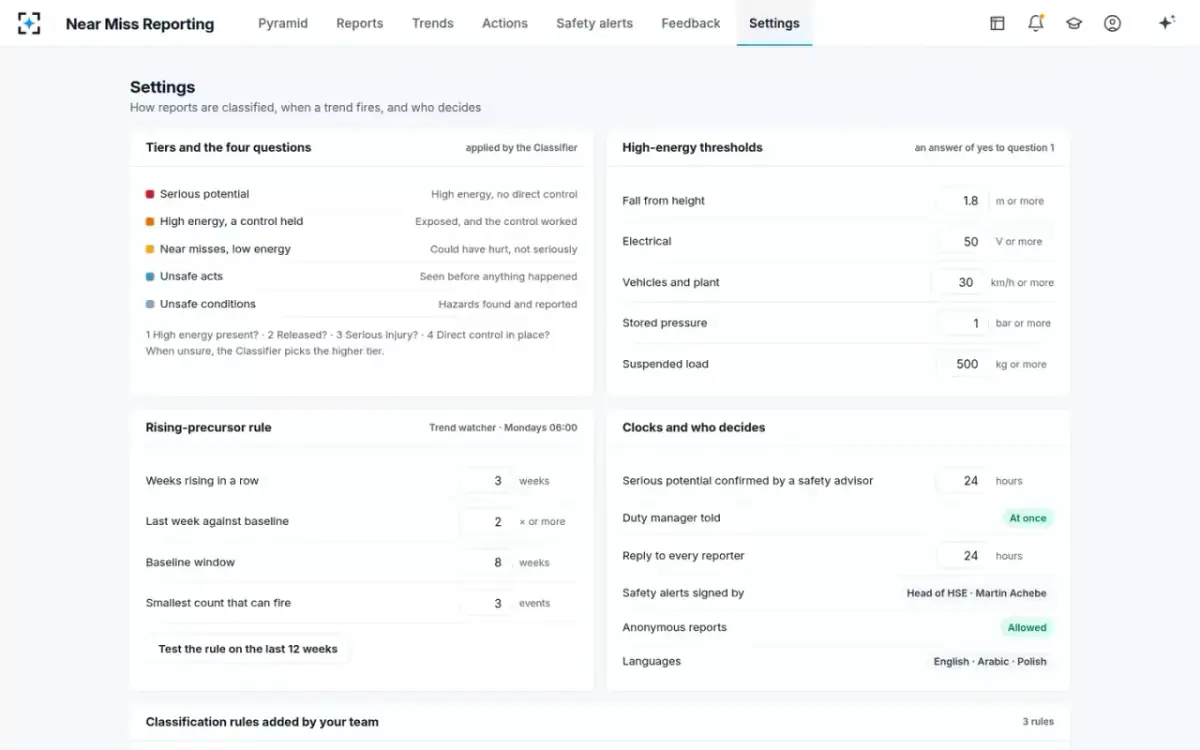Edit Serious potential confirmation hours field
The height and width of the screenshot is (750, 1200).
[x=962, y=481]
